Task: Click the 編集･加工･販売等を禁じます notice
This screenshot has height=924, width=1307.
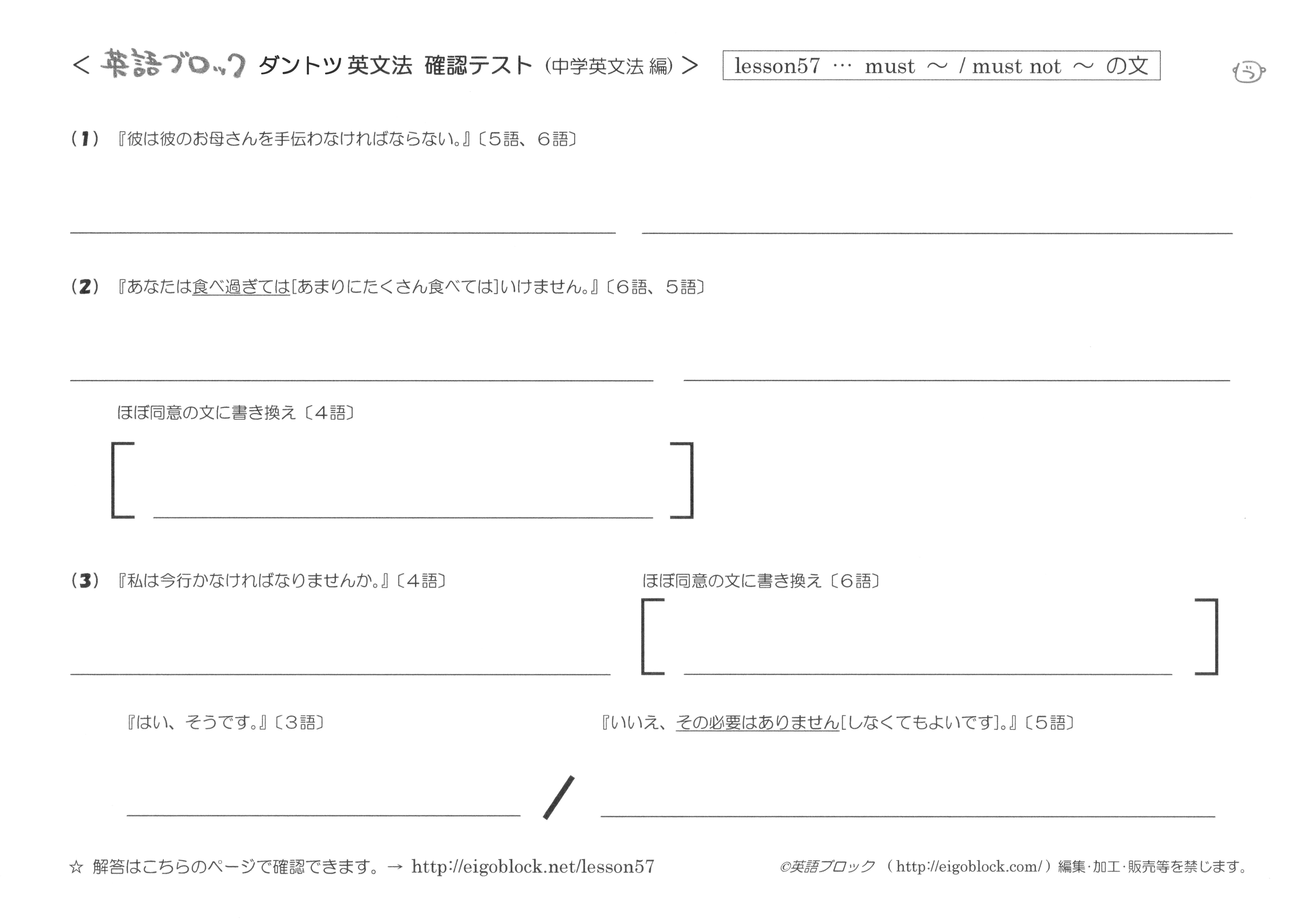Action: point(1153,867)
